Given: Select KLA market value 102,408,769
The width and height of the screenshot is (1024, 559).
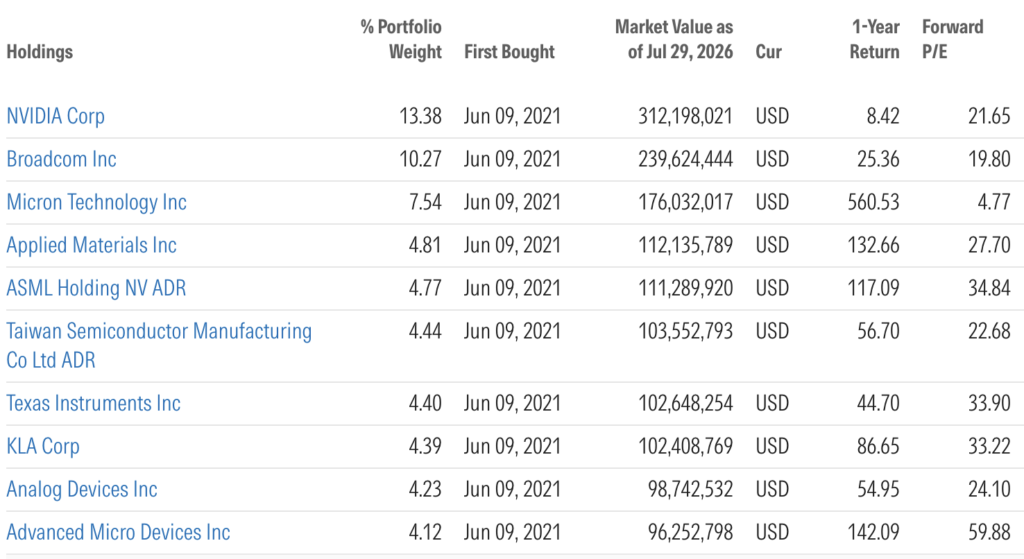Looking at the screenshot, I should coord(686,447).
